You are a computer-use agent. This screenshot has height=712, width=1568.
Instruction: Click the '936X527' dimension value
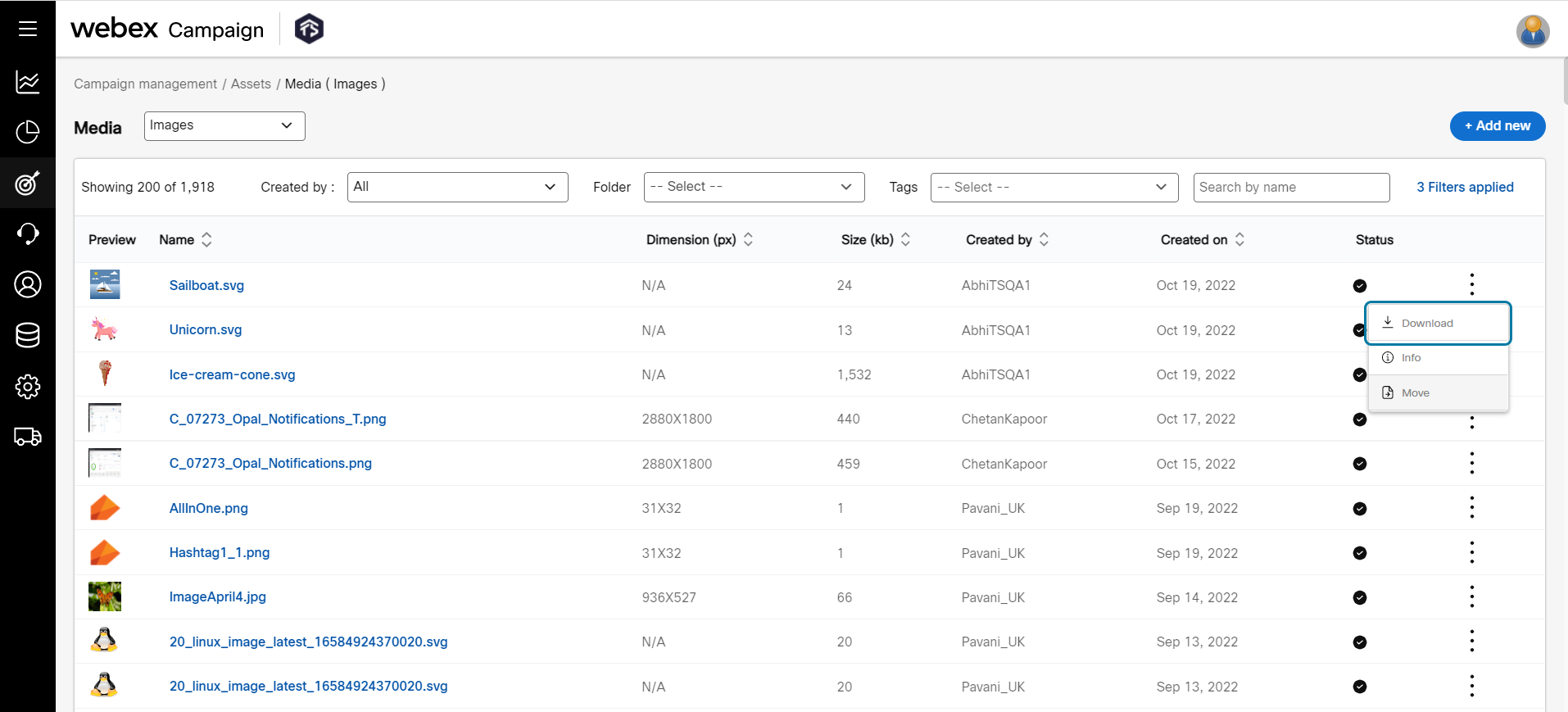(668, 597)
